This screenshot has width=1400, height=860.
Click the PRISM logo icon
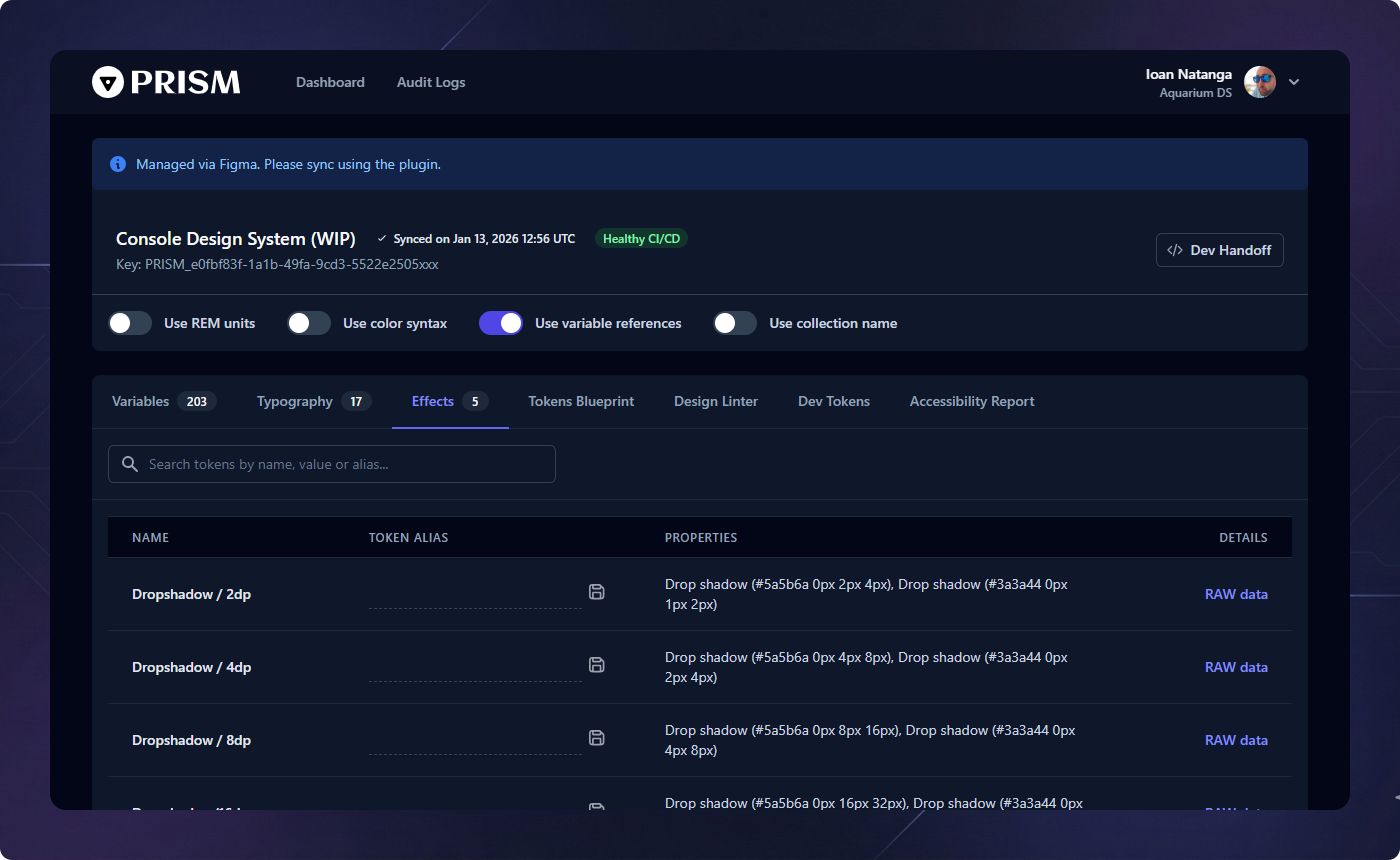coord(108,82)
